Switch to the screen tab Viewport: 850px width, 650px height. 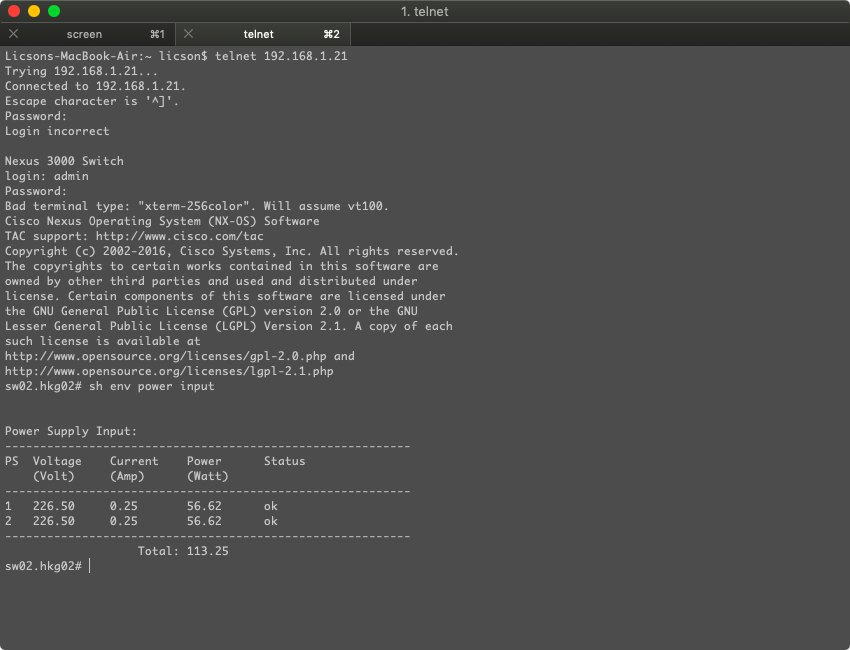click(87, 34)
